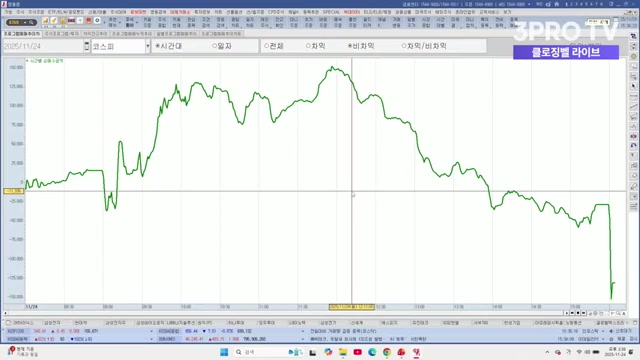Screen dimensions: 640x360
Task: Open the 보기 menu
Action: [x=507, y=12]
